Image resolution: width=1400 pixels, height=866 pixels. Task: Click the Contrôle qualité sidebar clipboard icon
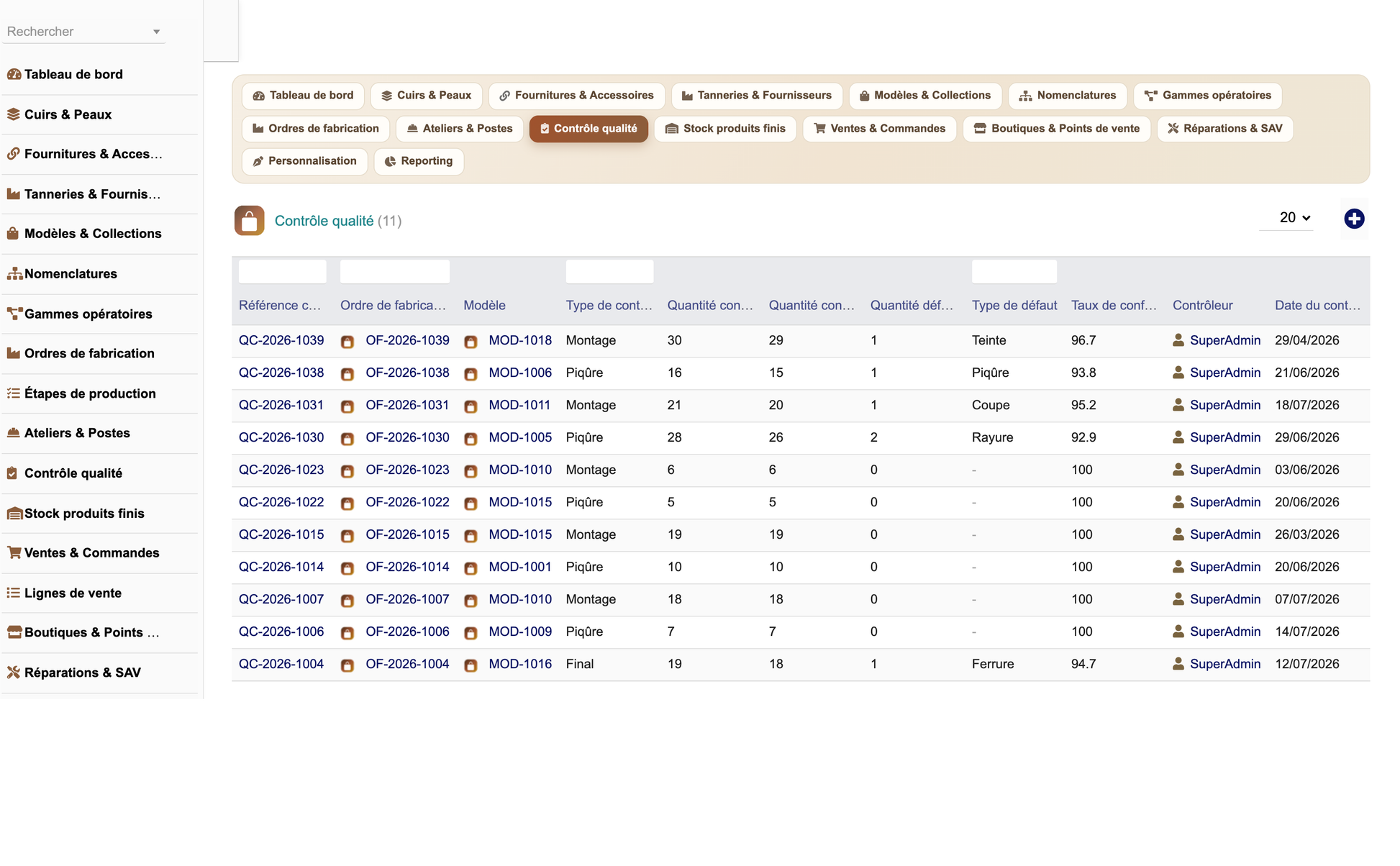(12, 473)
